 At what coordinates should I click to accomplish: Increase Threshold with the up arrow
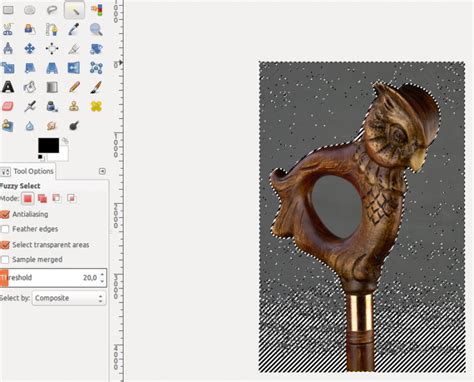(103, 274)
